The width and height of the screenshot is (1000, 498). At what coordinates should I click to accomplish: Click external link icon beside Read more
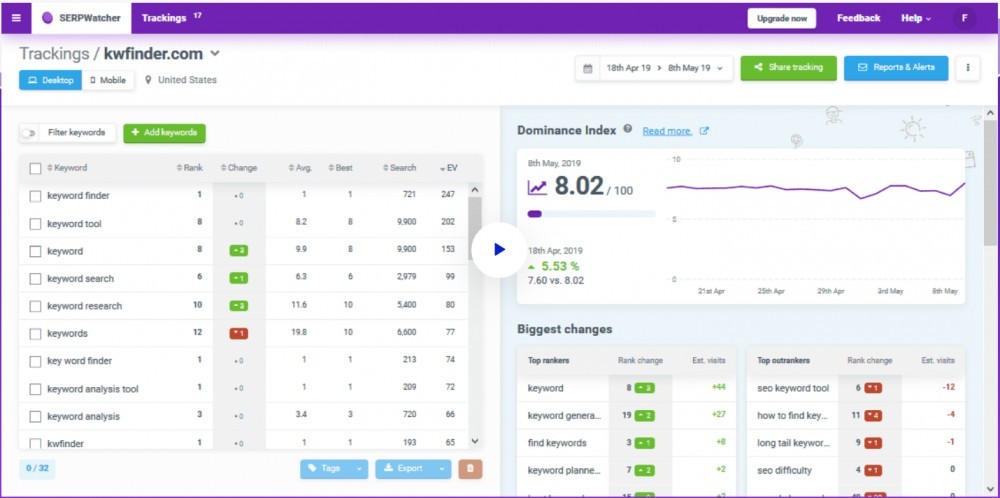(704, 131)
